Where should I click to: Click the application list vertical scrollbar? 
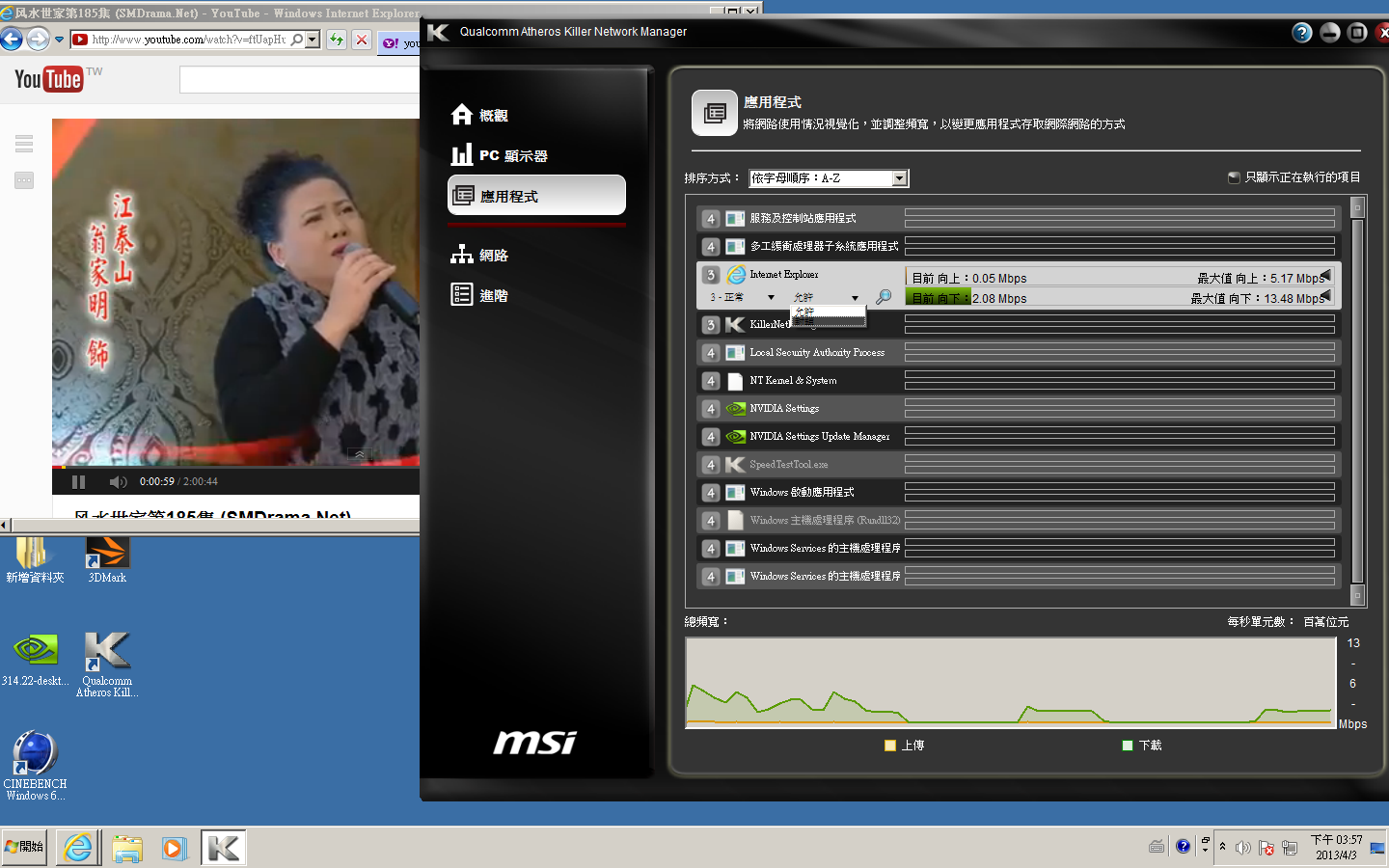click(1357, 400)
